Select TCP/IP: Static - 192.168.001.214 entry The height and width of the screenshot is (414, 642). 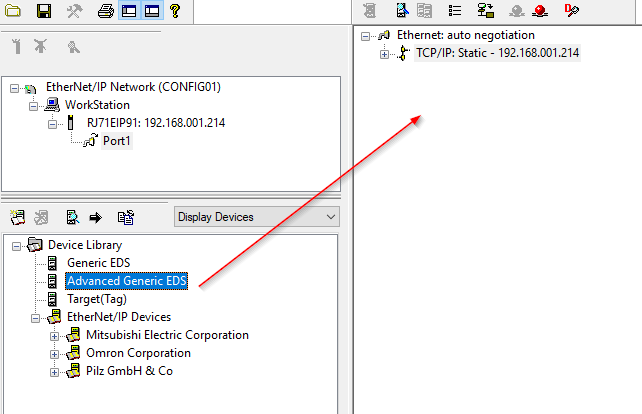(497, 53)
